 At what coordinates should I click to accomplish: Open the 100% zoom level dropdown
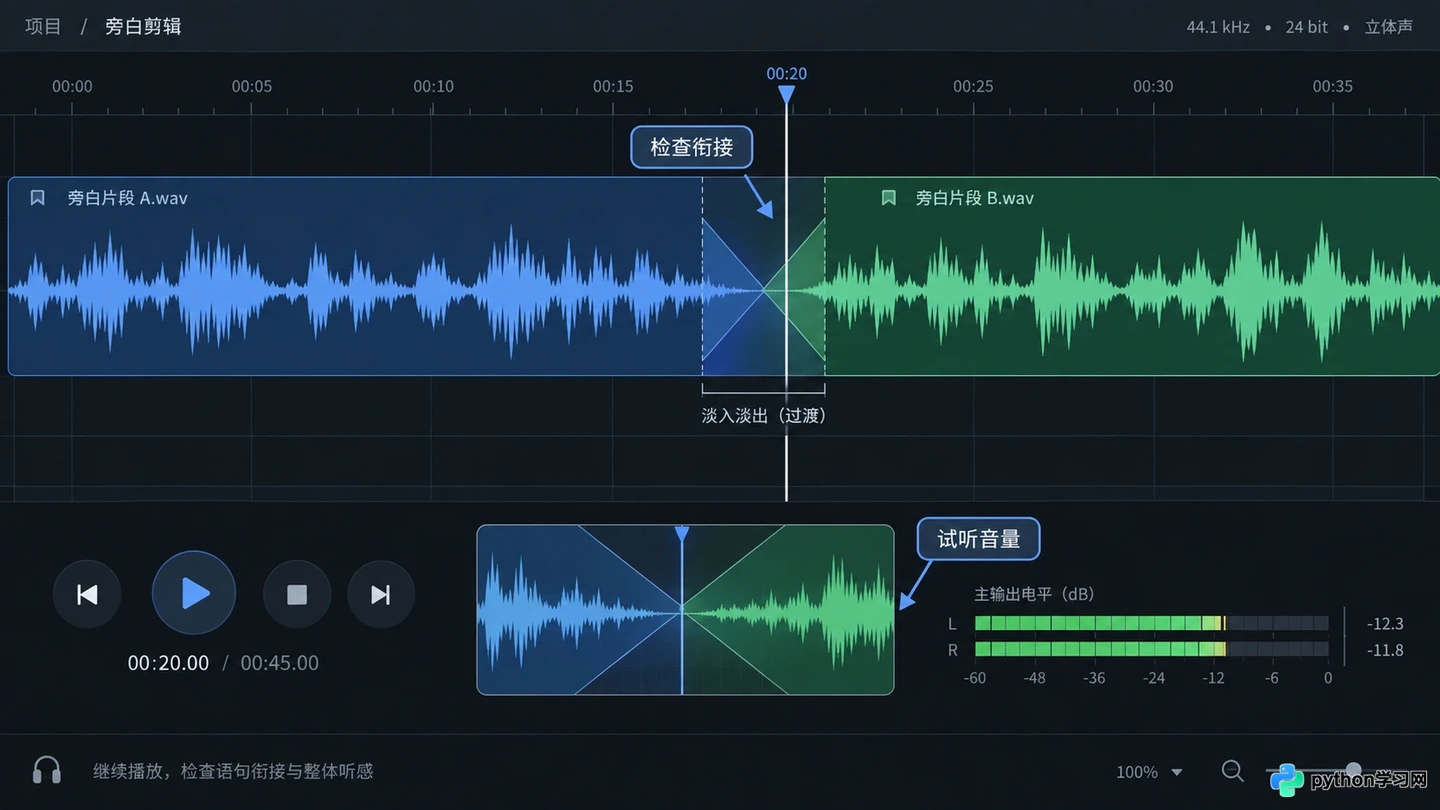(x=1150, y=772)
